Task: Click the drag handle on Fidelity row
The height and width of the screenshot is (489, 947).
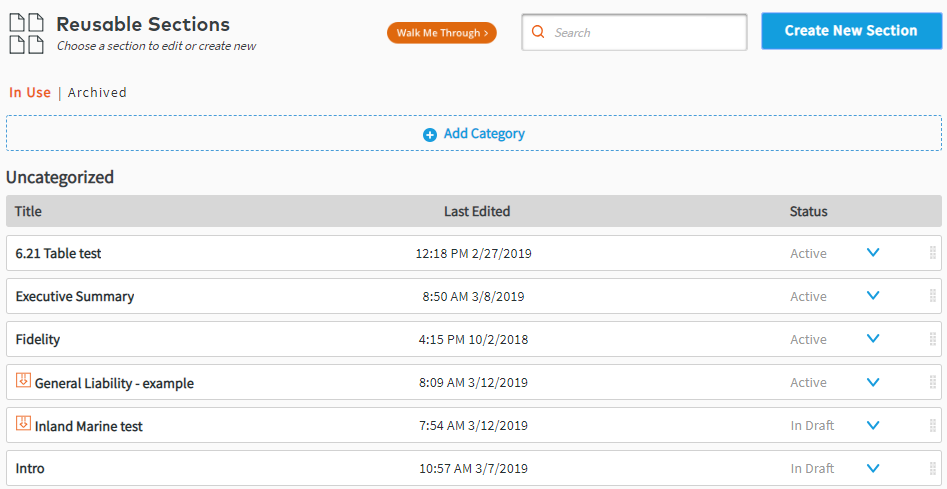Action: click(x=932, y=339)
